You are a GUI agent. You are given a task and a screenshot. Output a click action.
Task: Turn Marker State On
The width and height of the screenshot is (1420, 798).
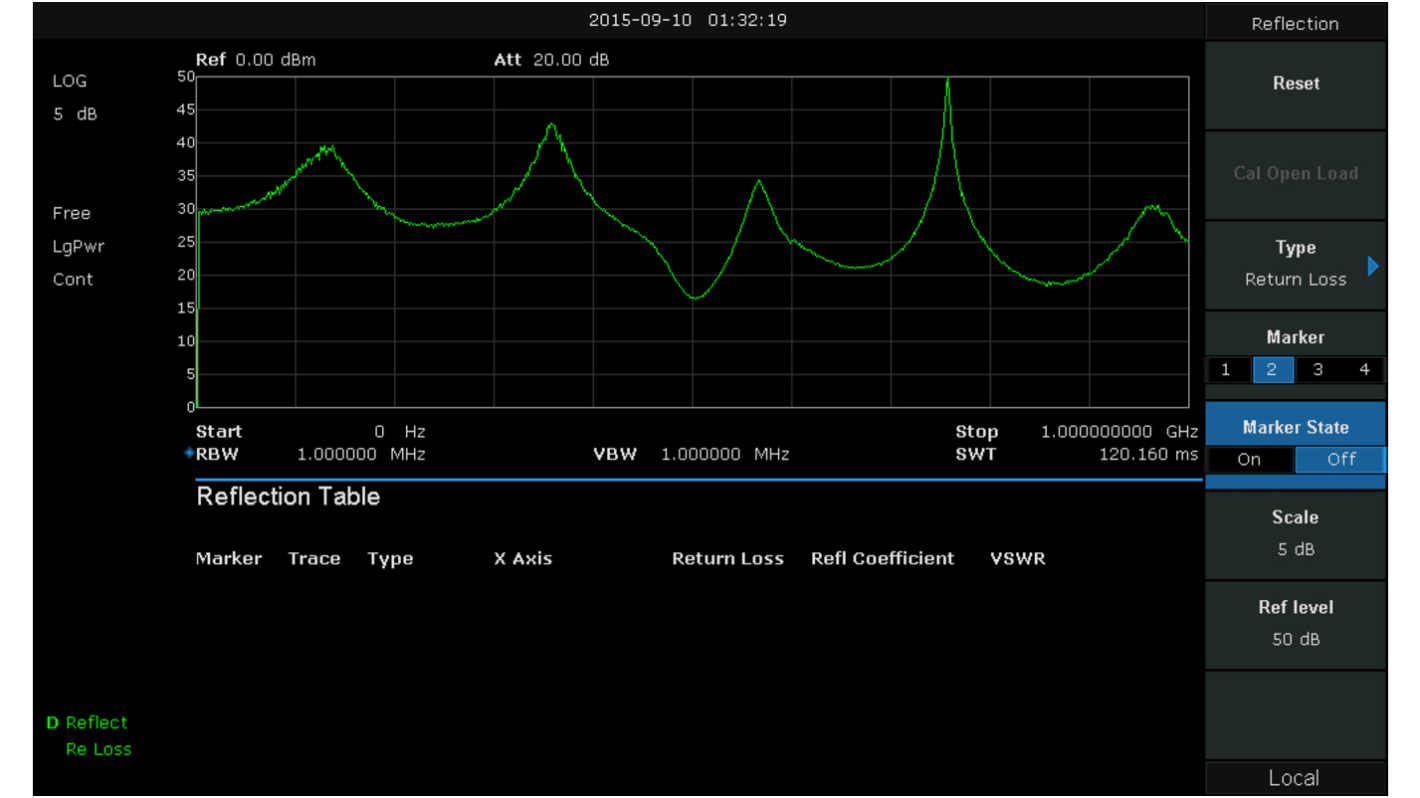(x=1250, y=460)
